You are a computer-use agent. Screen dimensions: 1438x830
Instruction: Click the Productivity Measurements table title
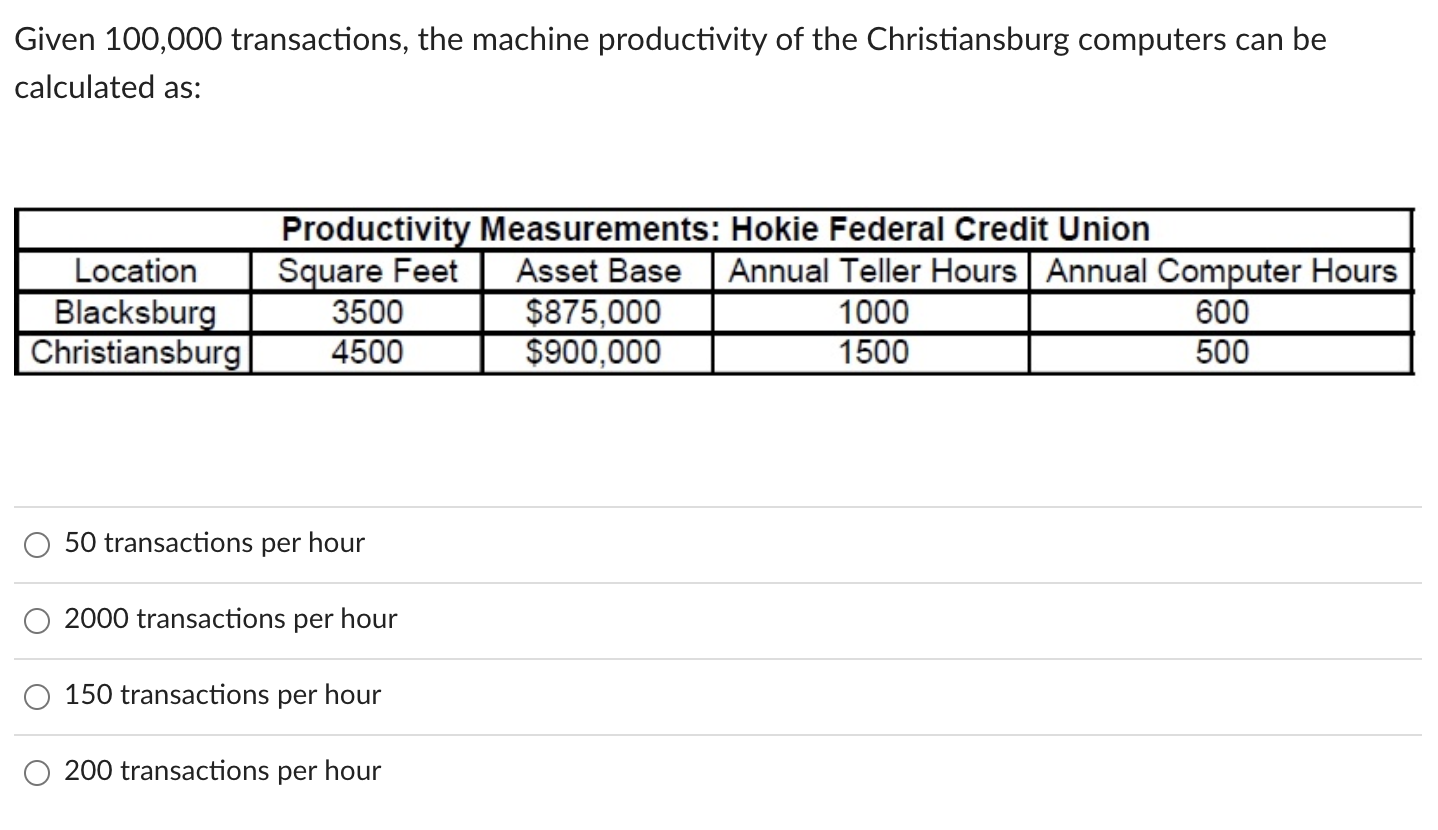[x=715, y=229]
